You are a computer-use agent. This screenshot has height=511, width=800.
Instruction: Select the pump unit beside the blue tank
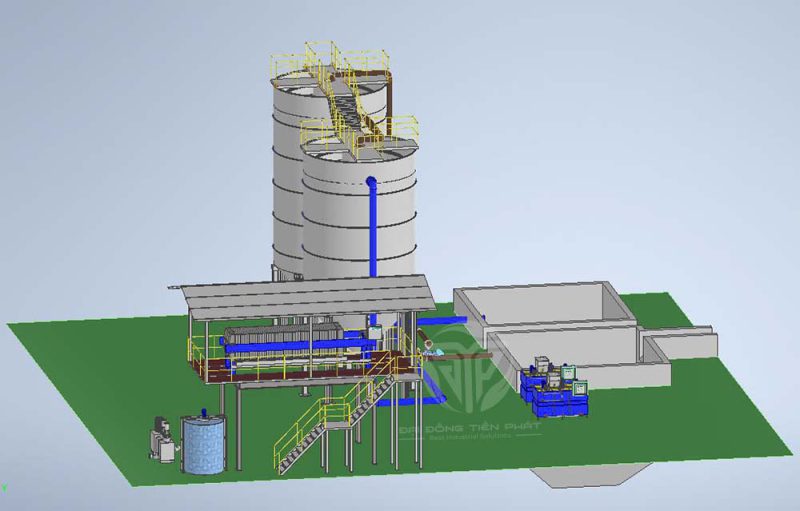click(162, 440)
